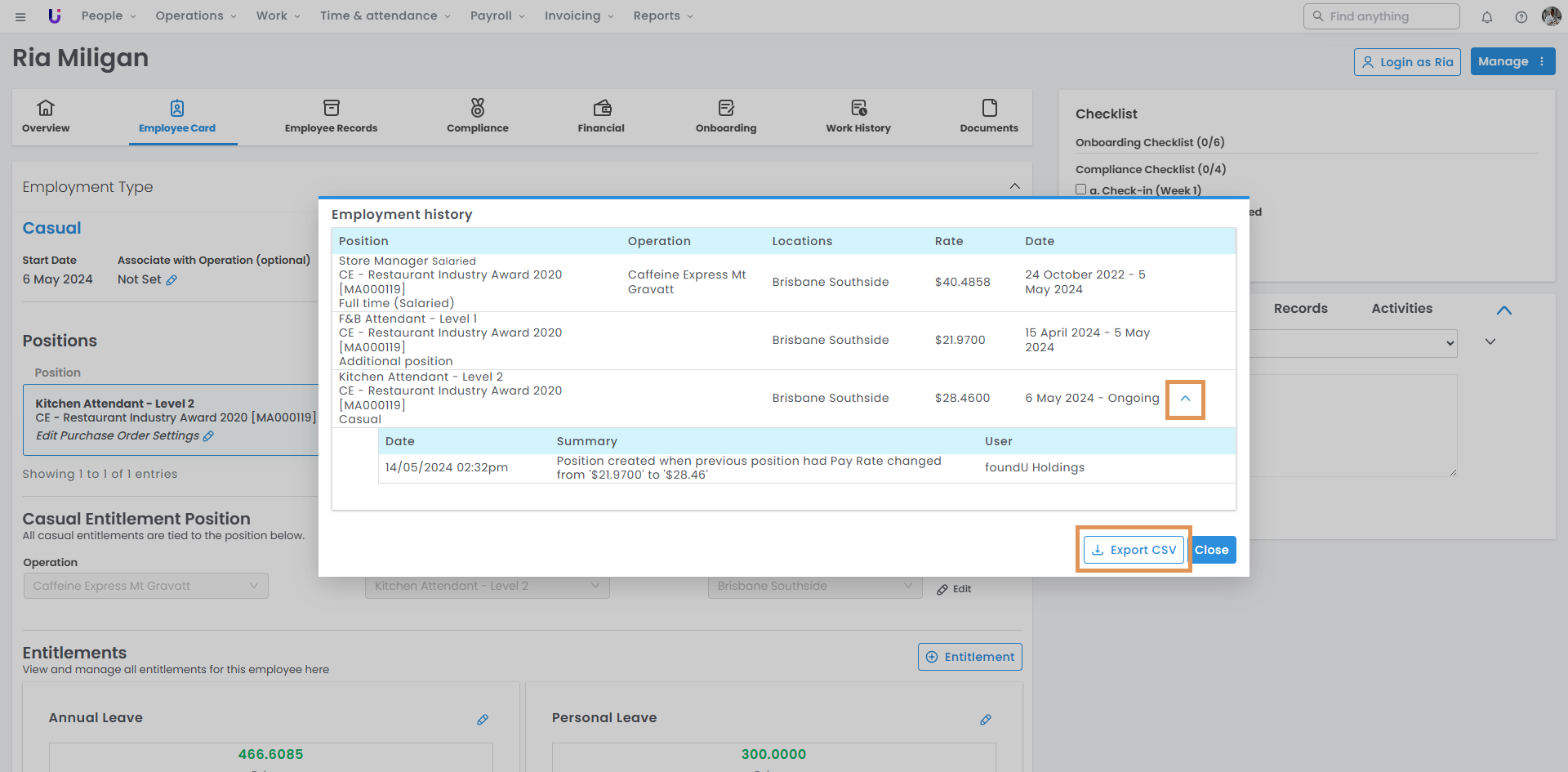Click the user profile avatar
Screen dimensions: 1568x772
click(1551, 16)
